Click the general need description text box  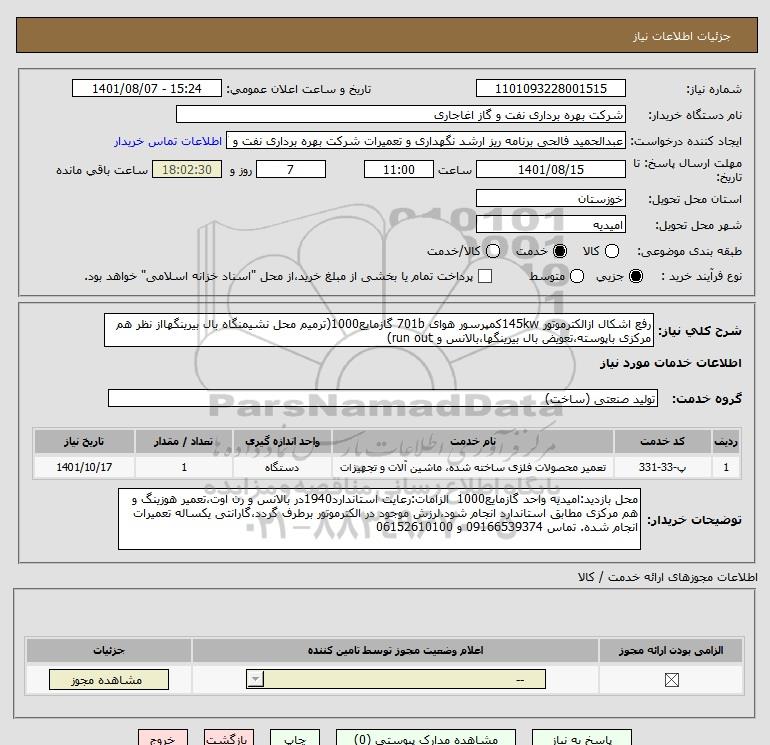(379, 331)
